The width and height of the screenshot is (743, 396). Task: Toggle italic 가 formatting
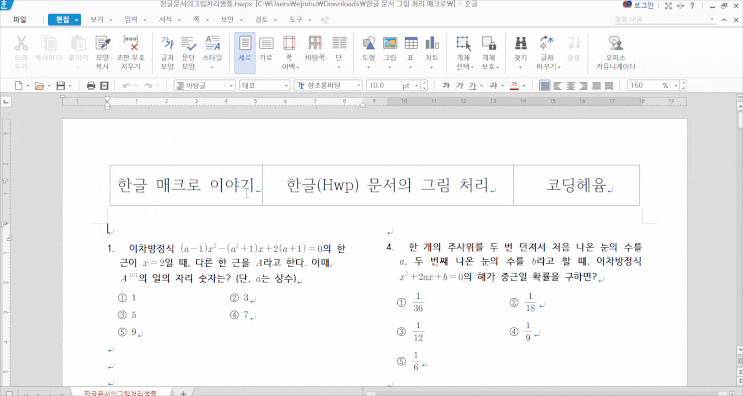coord(459,86)
